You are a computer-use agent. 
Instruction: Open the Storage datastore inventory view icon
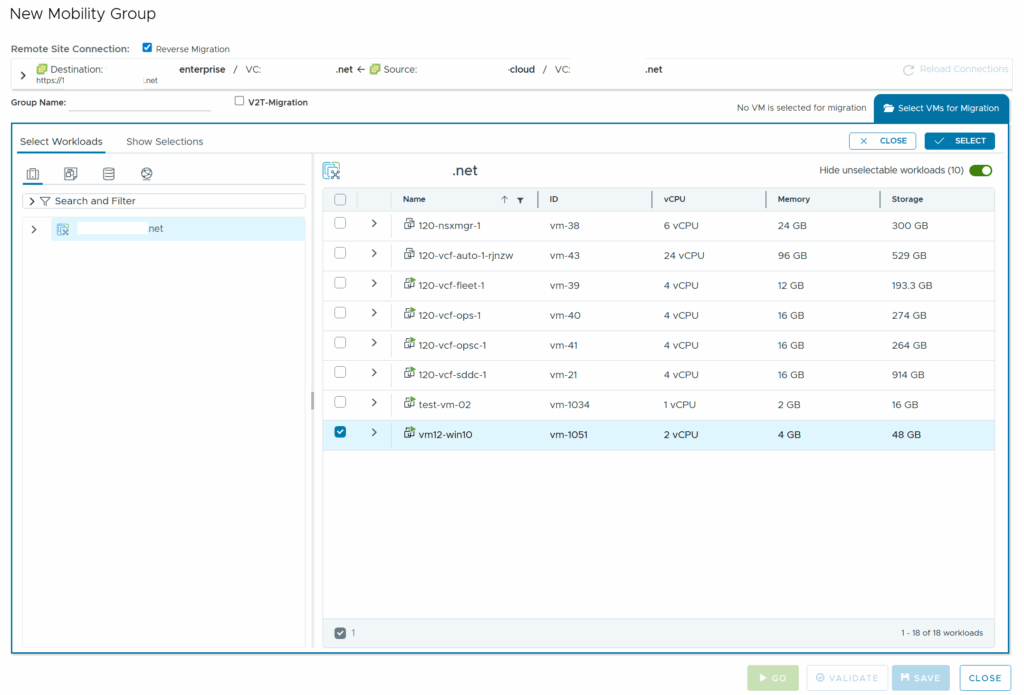pyautogui.click(x=109, y=174)
